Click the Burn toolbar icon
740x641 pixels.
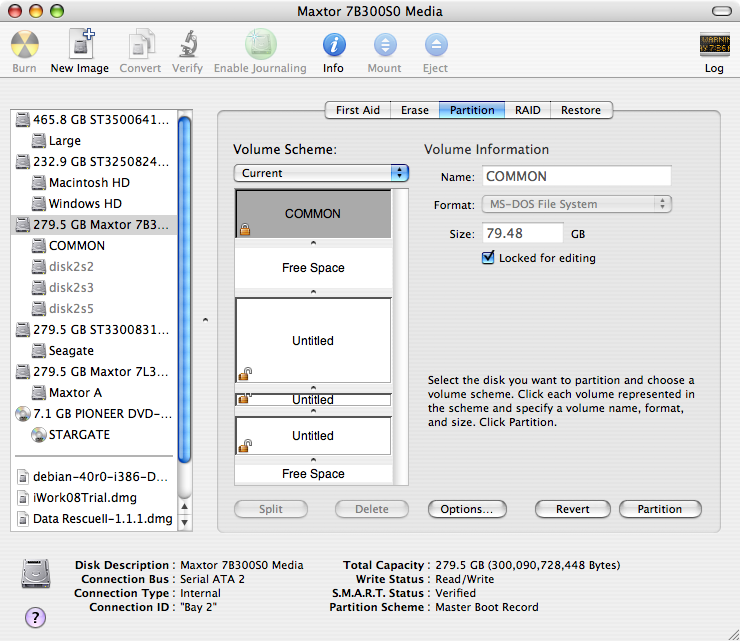pyautogui.click(x=25, y=45)
